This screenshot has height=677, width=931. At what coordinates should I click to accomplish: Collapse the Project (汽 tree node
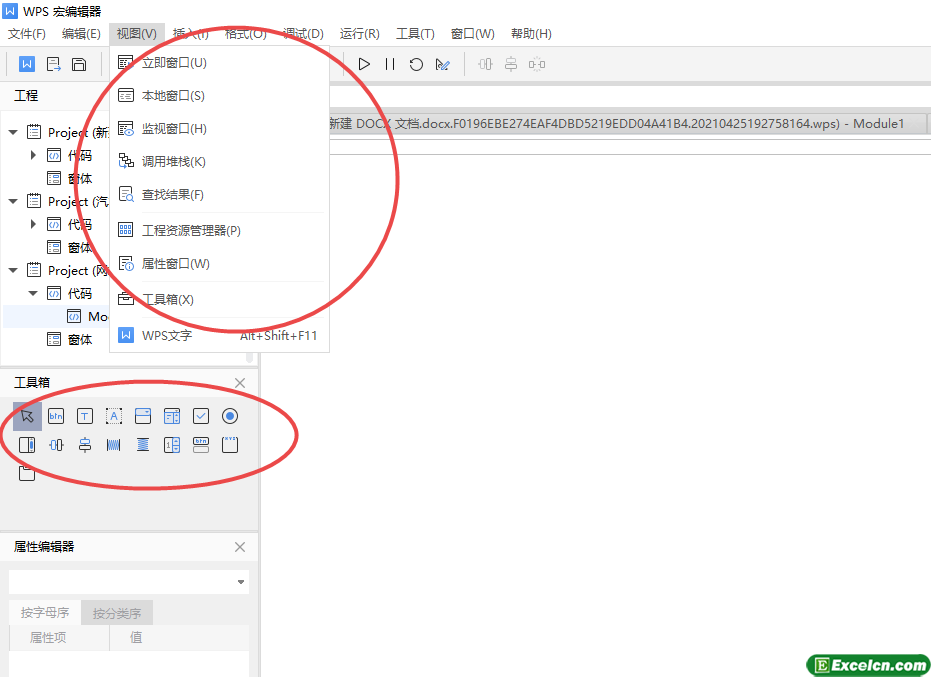[13, 201]
